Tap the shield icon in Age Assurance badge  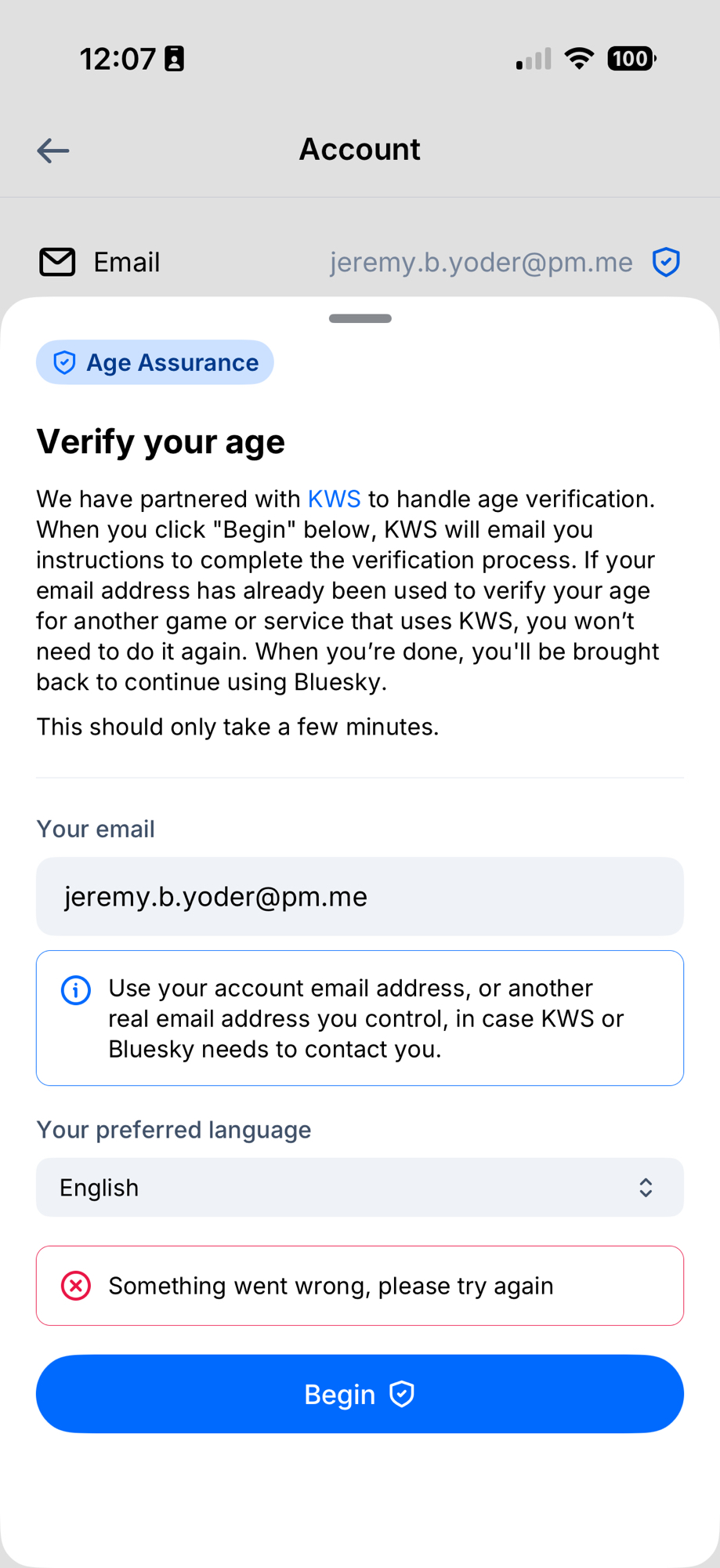coord(64,362)
